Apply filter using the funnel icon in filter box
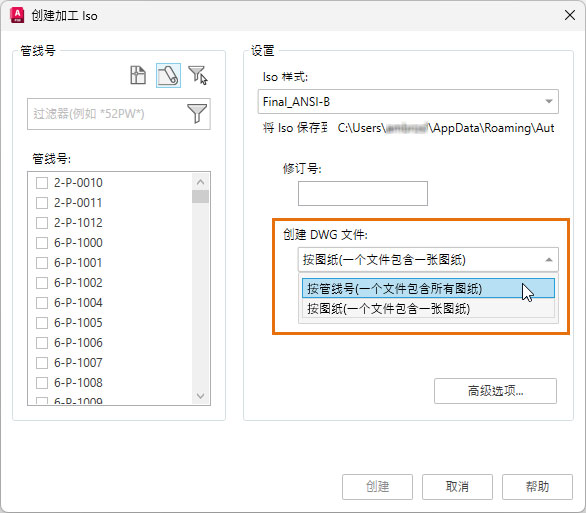Image resolution: width=586 pixels, height=513 pixels. tap(197, 114)
